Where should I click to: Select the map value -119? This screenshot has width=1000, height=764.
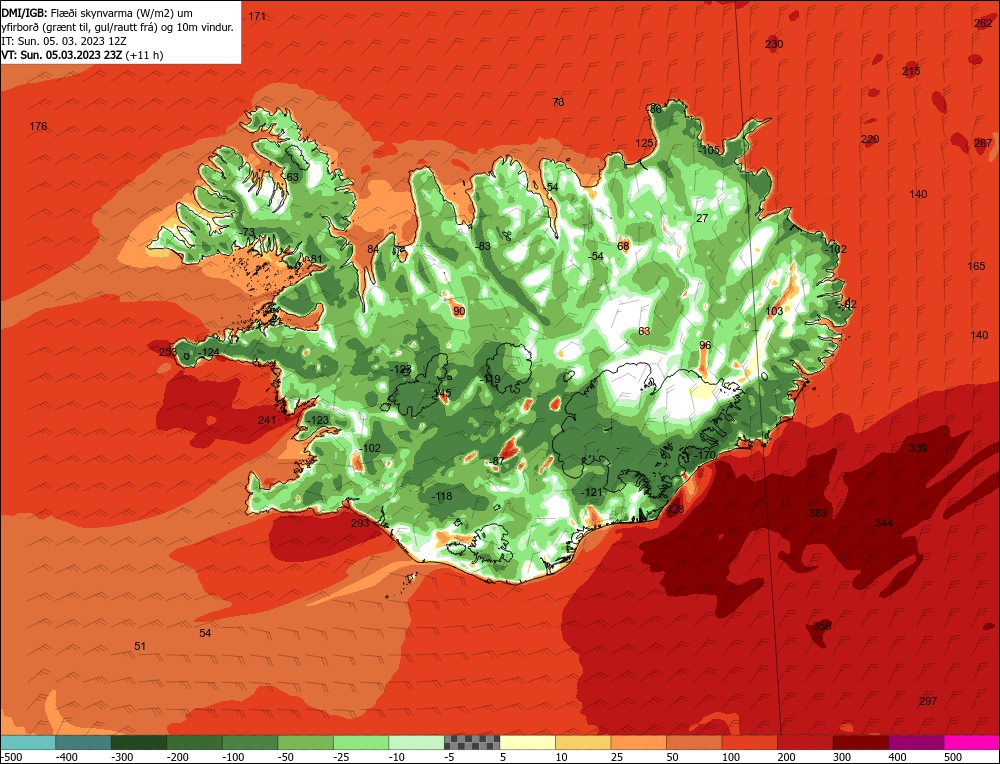[490, 379]
